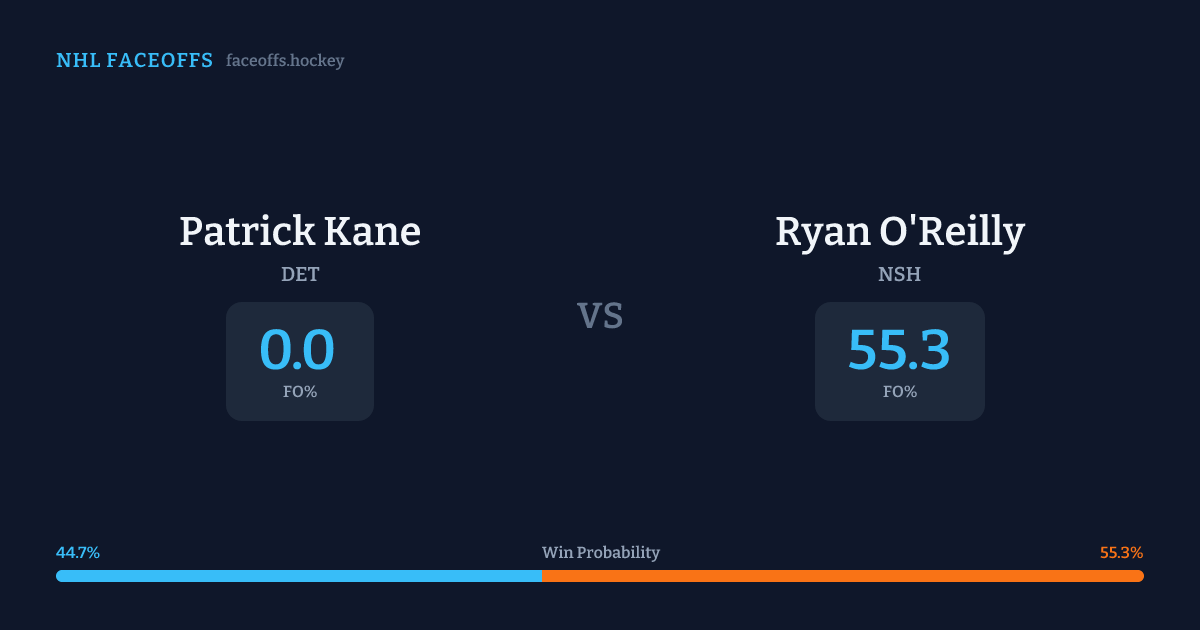Image resolution: width=1200 pixels, height=630 pixels.
Task: Open the faceoffs.hockey site link
Action: (x=285, y=61)
